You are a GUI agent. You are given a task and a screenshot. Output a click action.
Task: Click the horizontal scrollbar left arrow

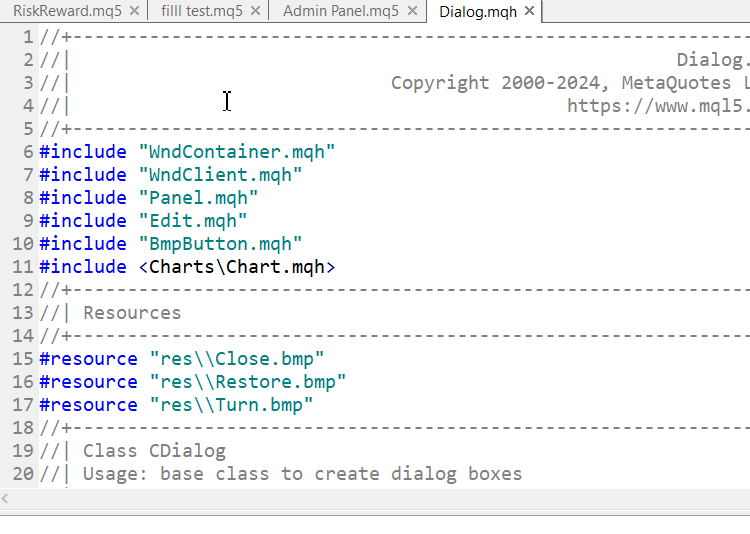pyautogui.click(x=5, y=499)
